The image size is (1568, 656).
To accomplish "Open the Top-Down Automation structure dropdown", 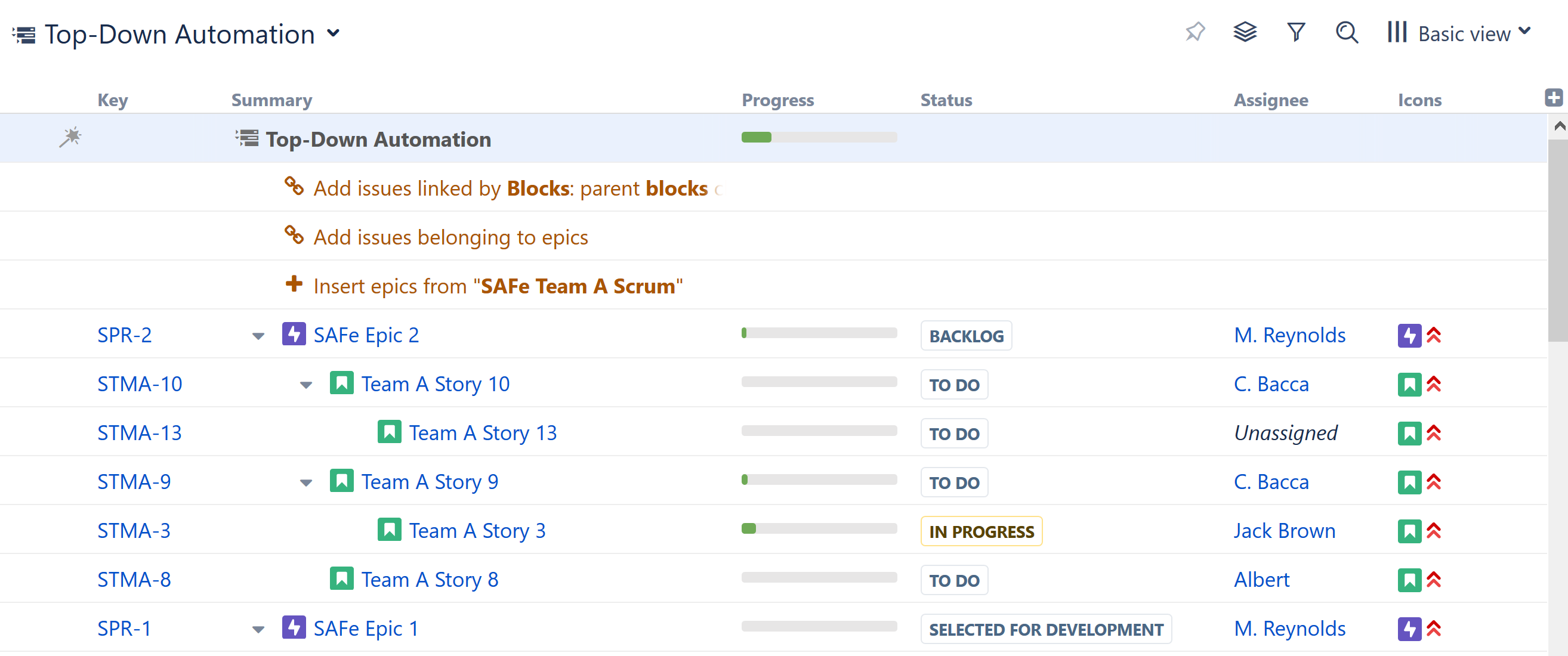I will tap(332, 33).
